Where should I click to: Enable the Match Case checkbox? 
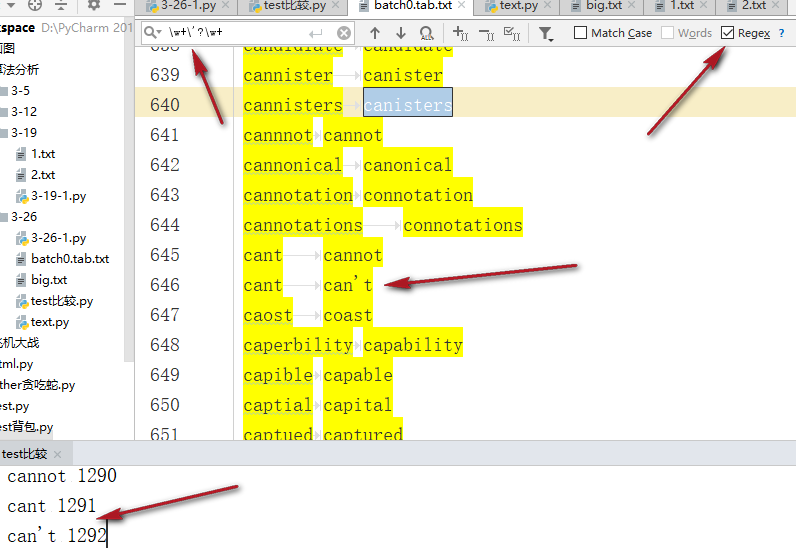(x=580, y=33)
